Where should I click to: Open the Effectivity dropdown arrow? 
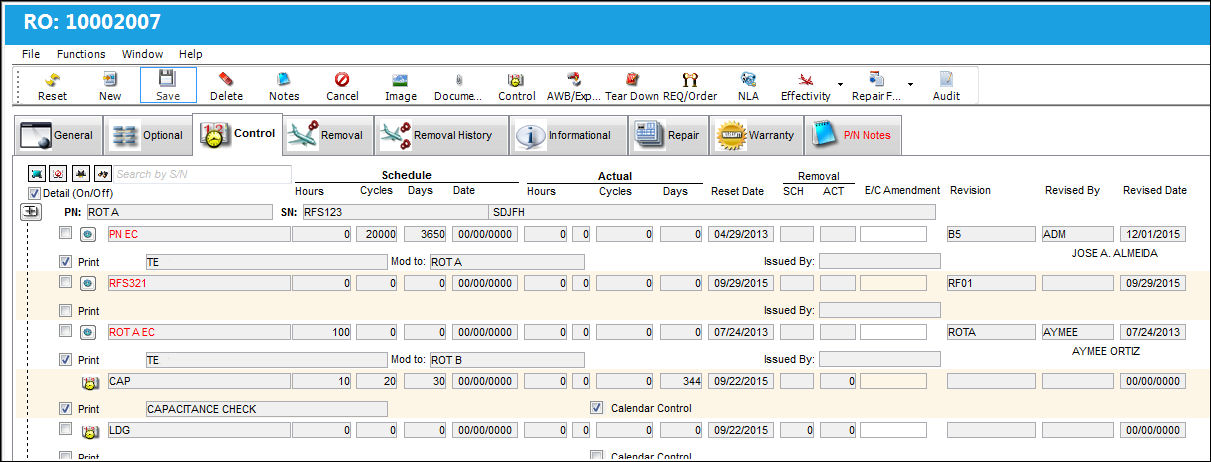pyautogui.click(x=841, y=85)
